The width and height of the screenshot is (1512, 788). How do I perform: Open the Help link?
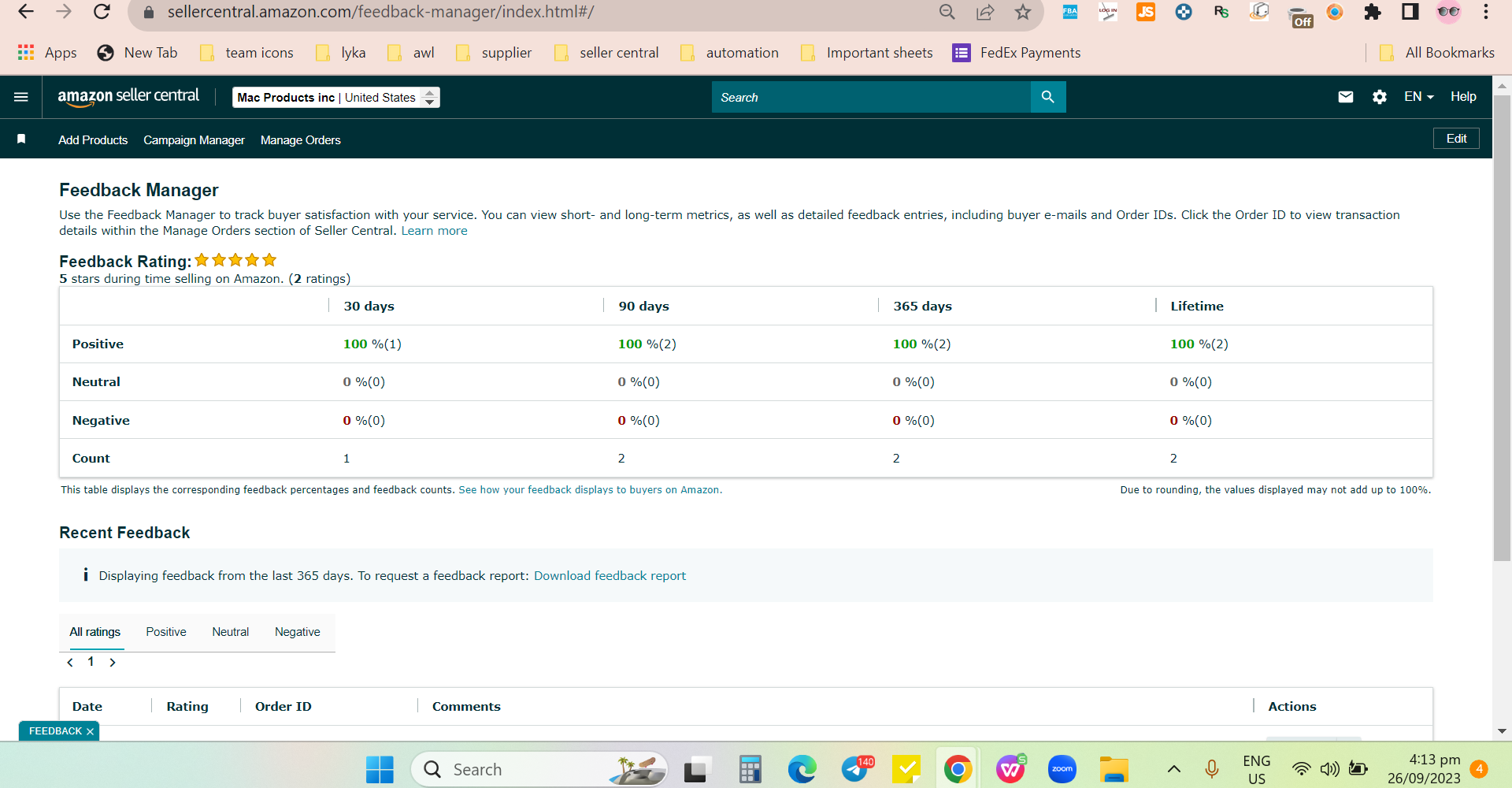(x=1463, y=96)
